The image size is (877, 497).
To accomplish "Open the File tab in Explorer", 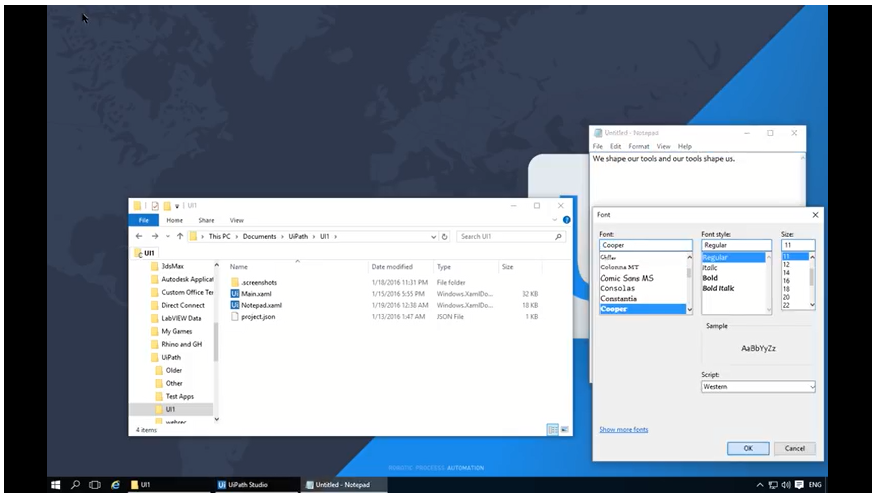I will 144,220.
